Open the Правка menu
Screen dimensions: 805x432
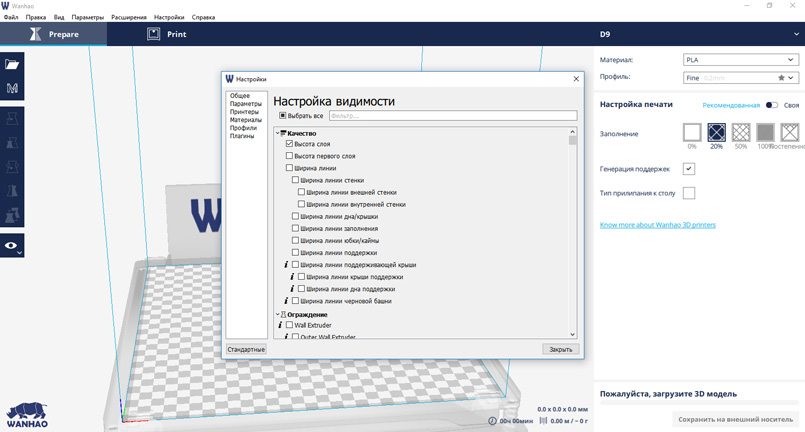(x=36, y=17)
